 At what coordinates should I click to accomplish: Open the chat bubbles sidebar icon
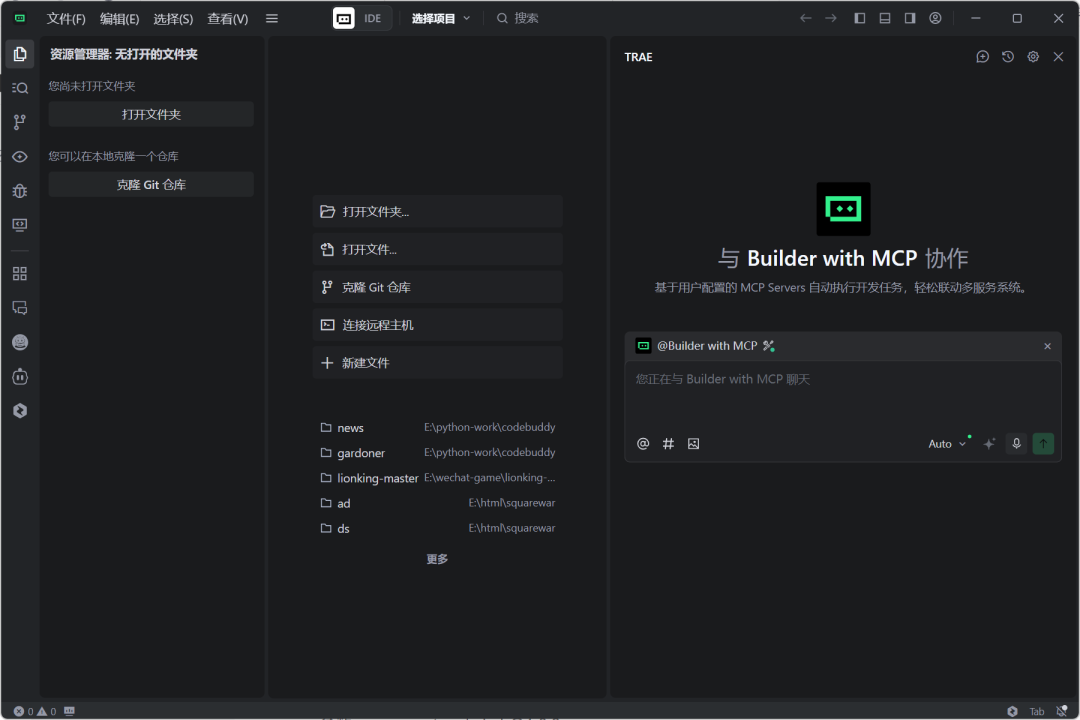point(20,308)
